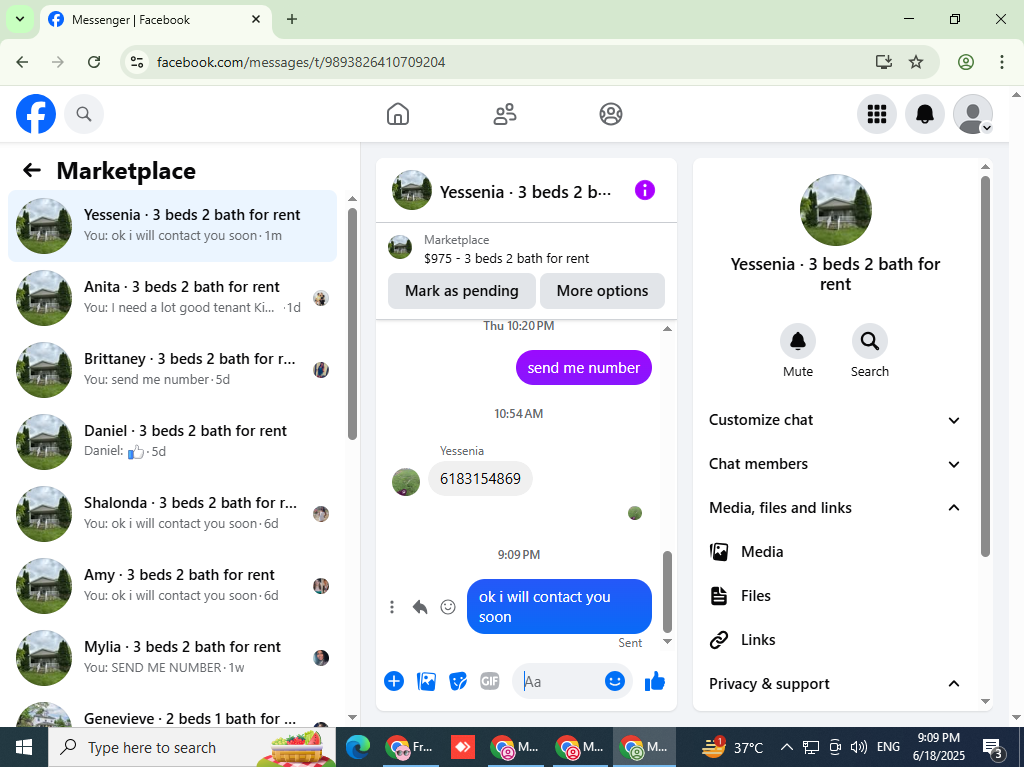Open Mylia conversation in list
The image size is (1024, 767).
[172, 657]
